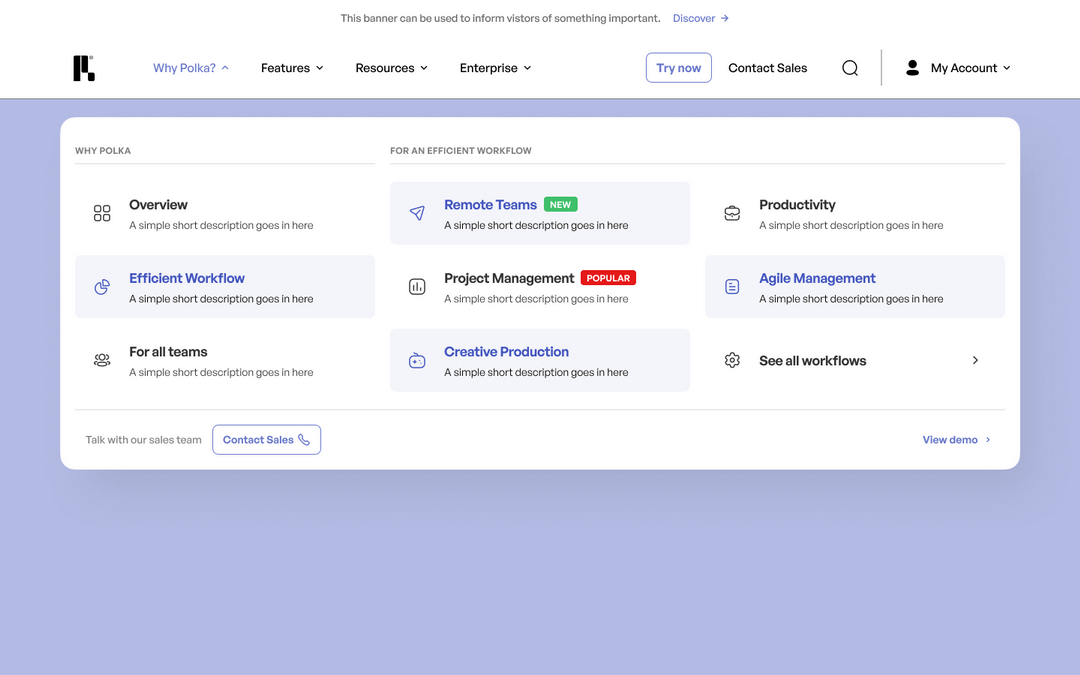This screenshot has width=1080, height=675.
Task: Click the Efficient Workflow pie chart icon
Action: (x=101, y=287)
